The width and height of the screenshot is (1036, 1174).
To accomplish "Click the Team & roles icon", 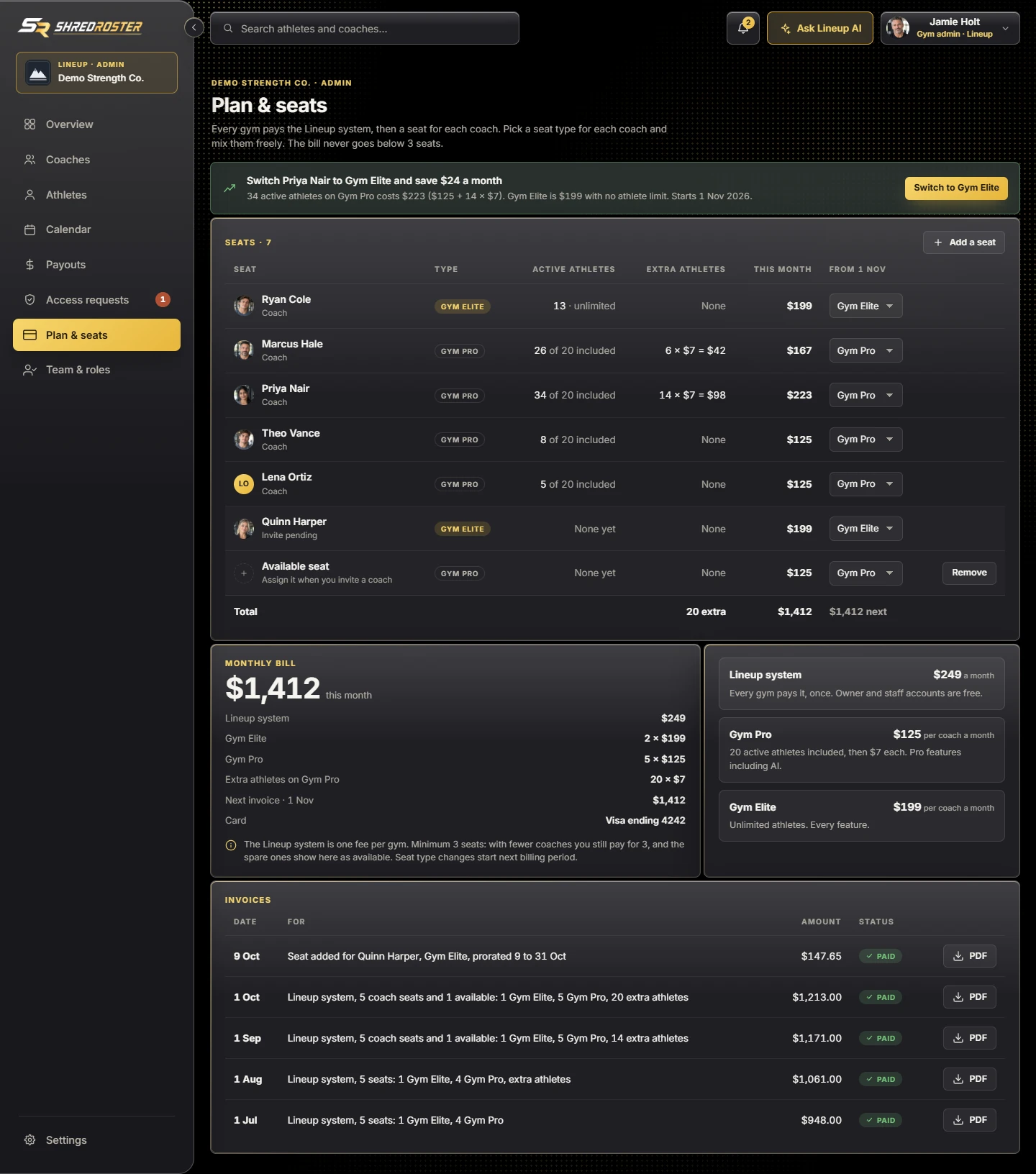I will (29, 370).
